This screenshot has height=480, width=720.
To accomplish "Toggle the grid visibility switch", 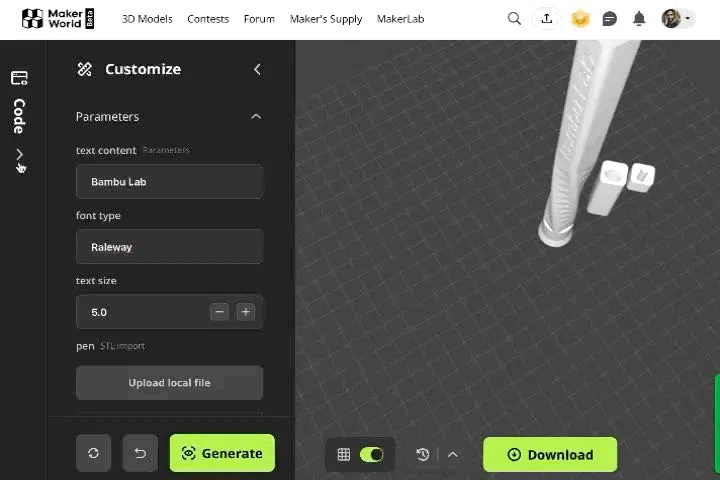I will pyautogui.click(x=372, y=455).
